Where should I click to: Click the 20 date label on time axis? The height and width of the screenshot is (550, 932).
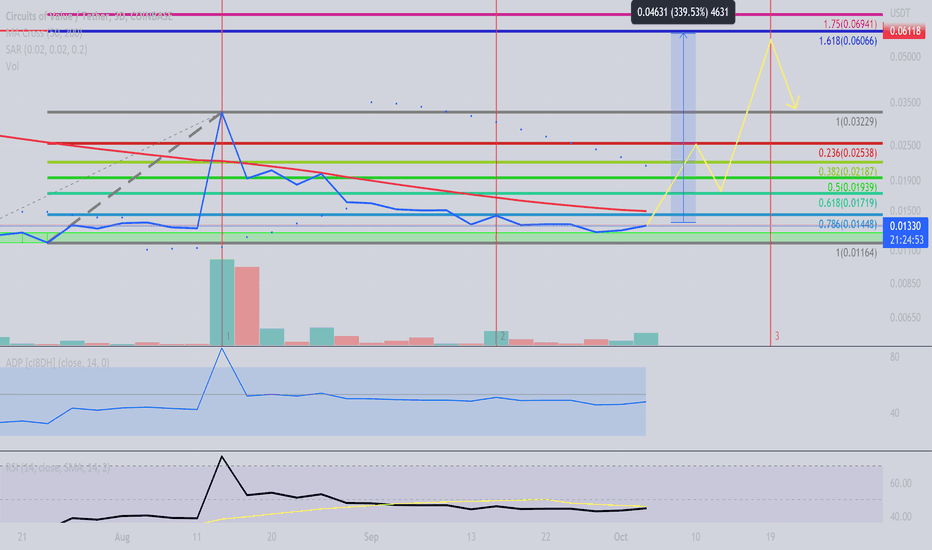pyautogui.click(x=272, y=537)
